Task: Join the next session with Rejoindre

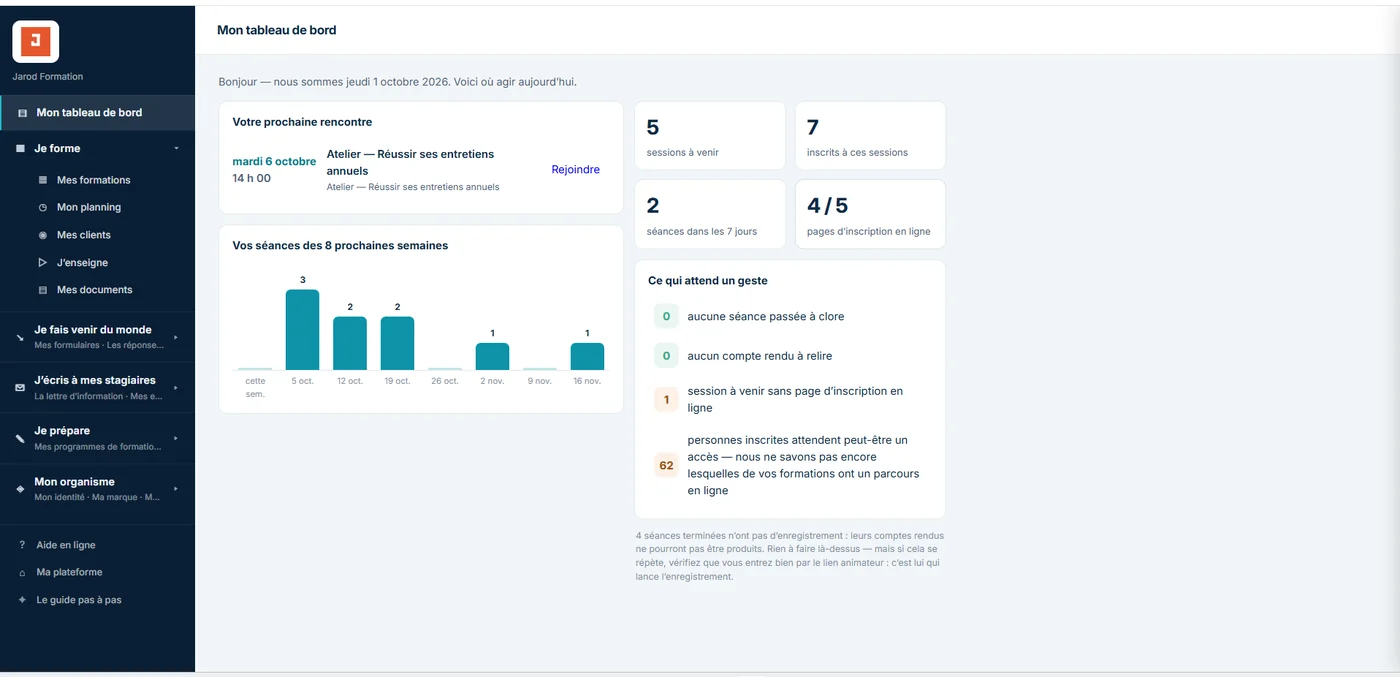Action: coord(575,170)
